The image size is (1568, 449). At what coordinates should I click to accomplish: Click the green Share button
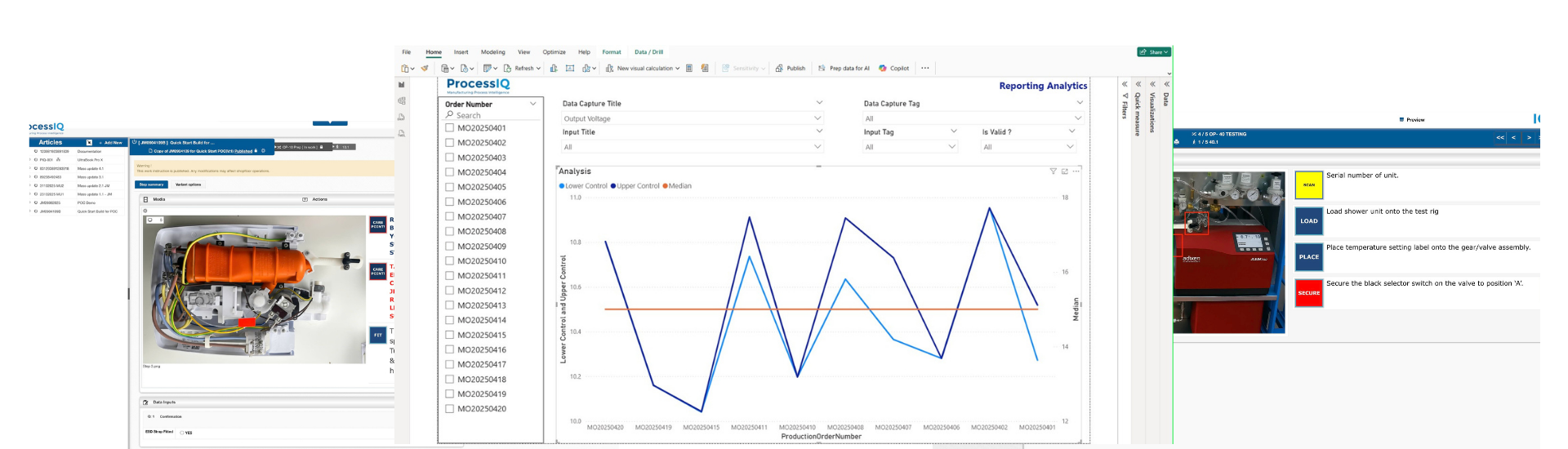(x=1153, y=52)
